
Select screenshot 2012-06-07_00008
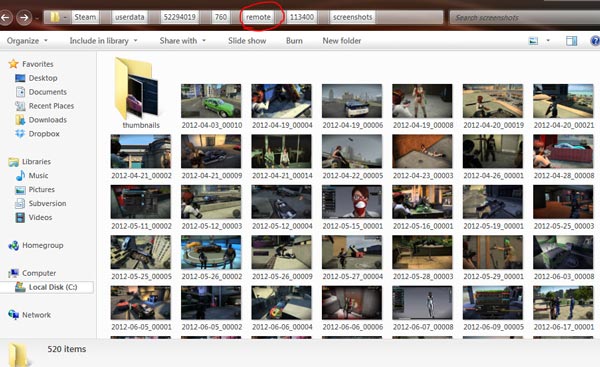pyautogui.click(x=422, y=308)
